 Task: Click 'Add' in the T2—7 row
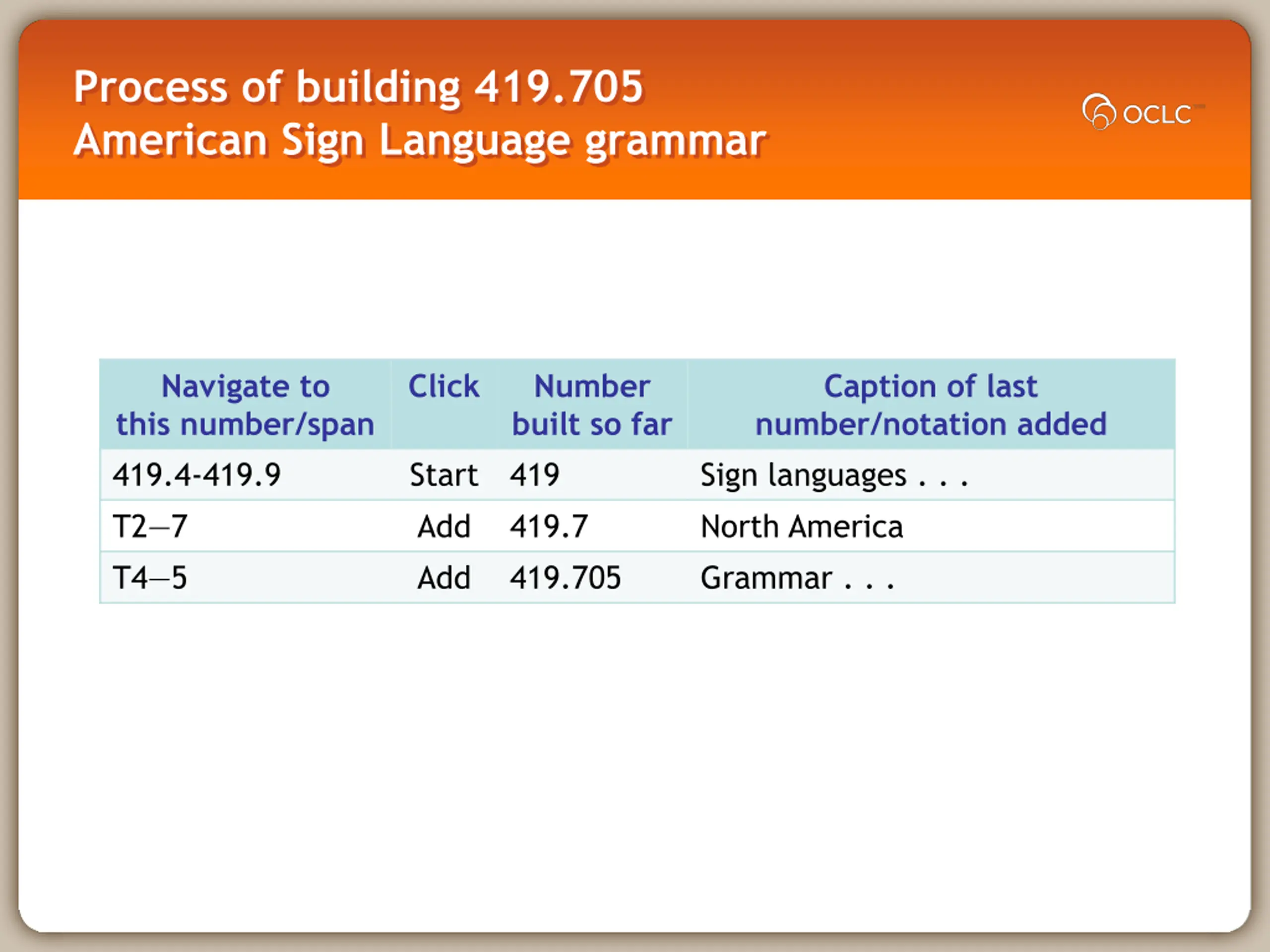tap(443, 526)
